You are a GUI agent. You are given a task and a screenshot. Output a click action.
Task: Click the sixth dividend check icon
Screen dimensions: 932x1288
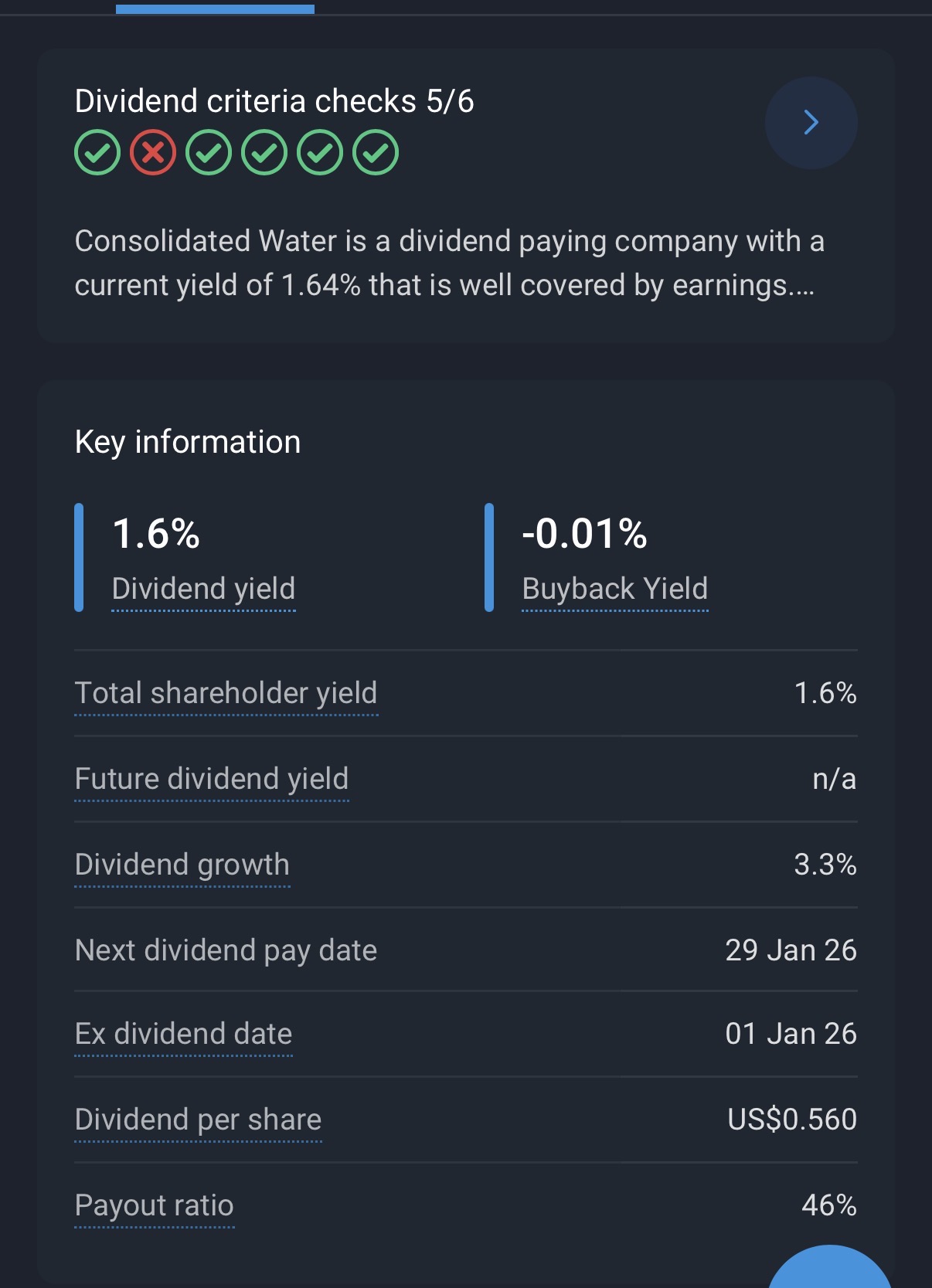tap(376, 153)
